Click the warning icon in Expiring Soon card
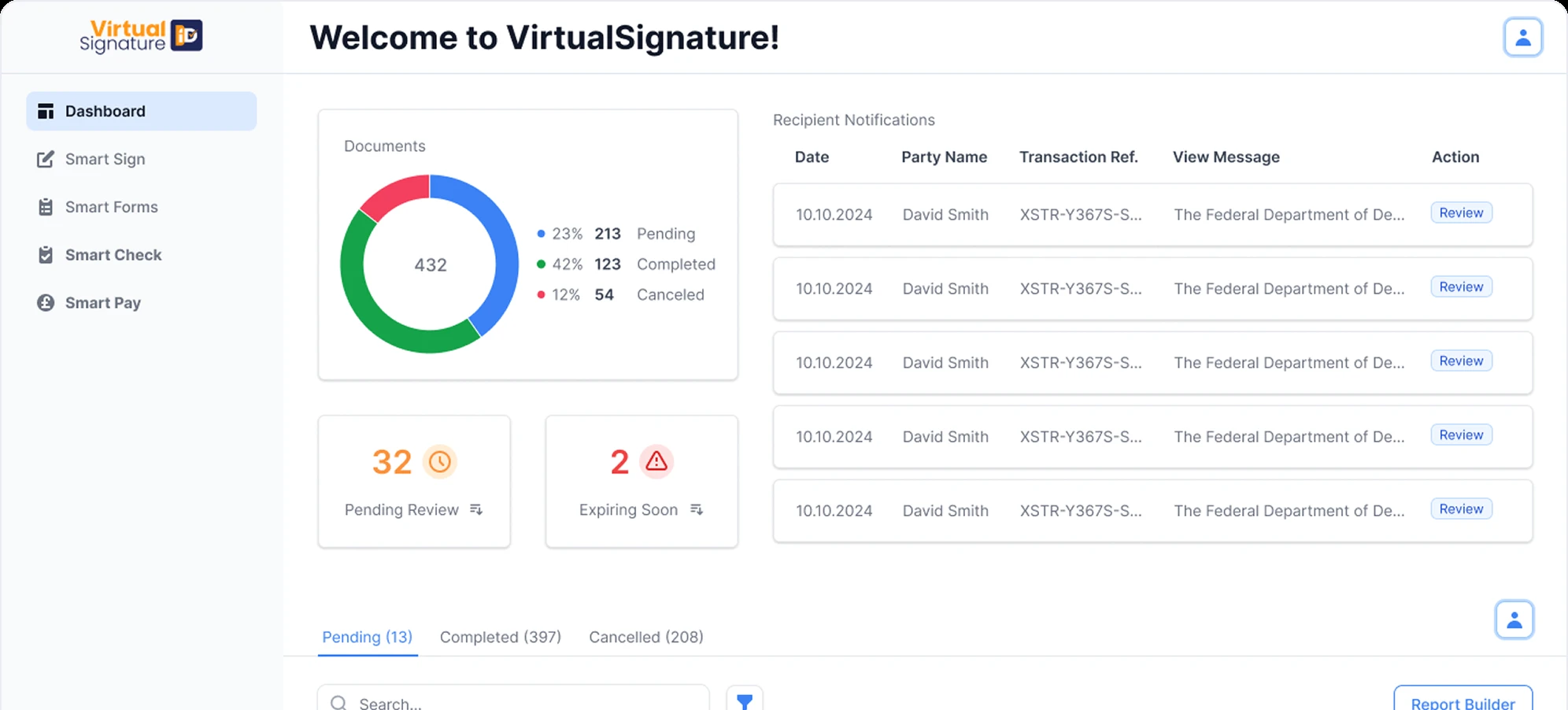 tap(656, 462)
